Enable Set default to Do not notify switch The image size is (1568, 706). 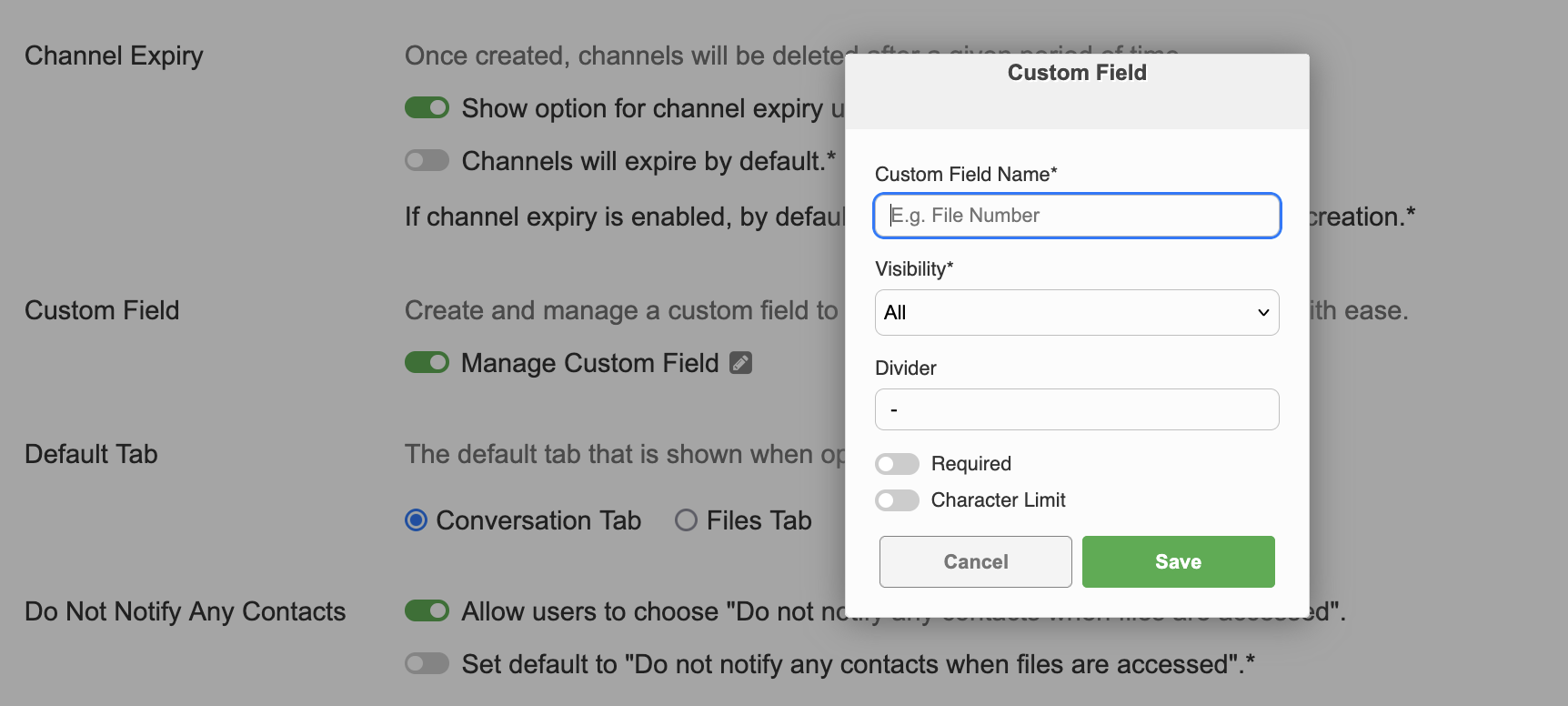point(427,663)
